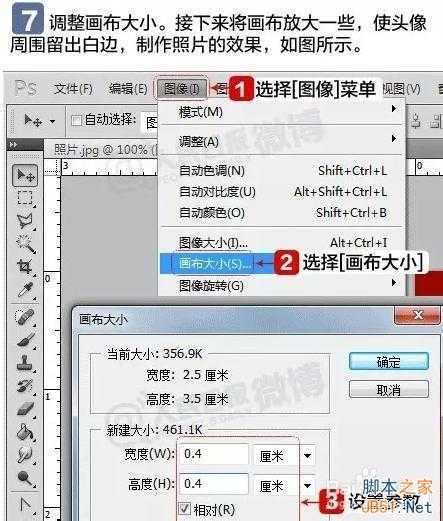443x521 pixels.
Task: Click the Width (宽度) input field
Action: point(214,454)
